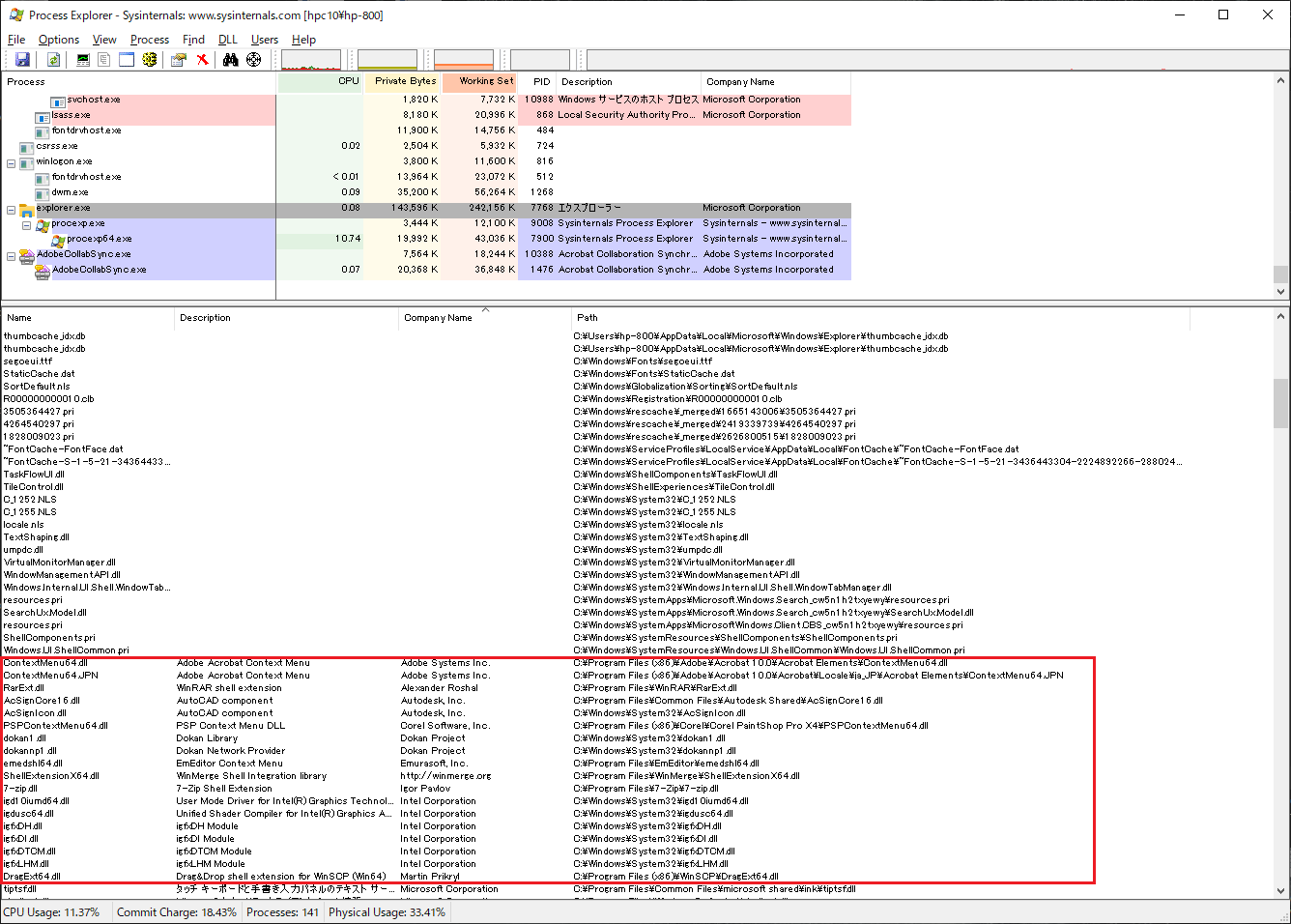Click the DLL/handle view gear icon
Image resolution: width=1291 pixels, height=924 pixels.
pos(150,60)
